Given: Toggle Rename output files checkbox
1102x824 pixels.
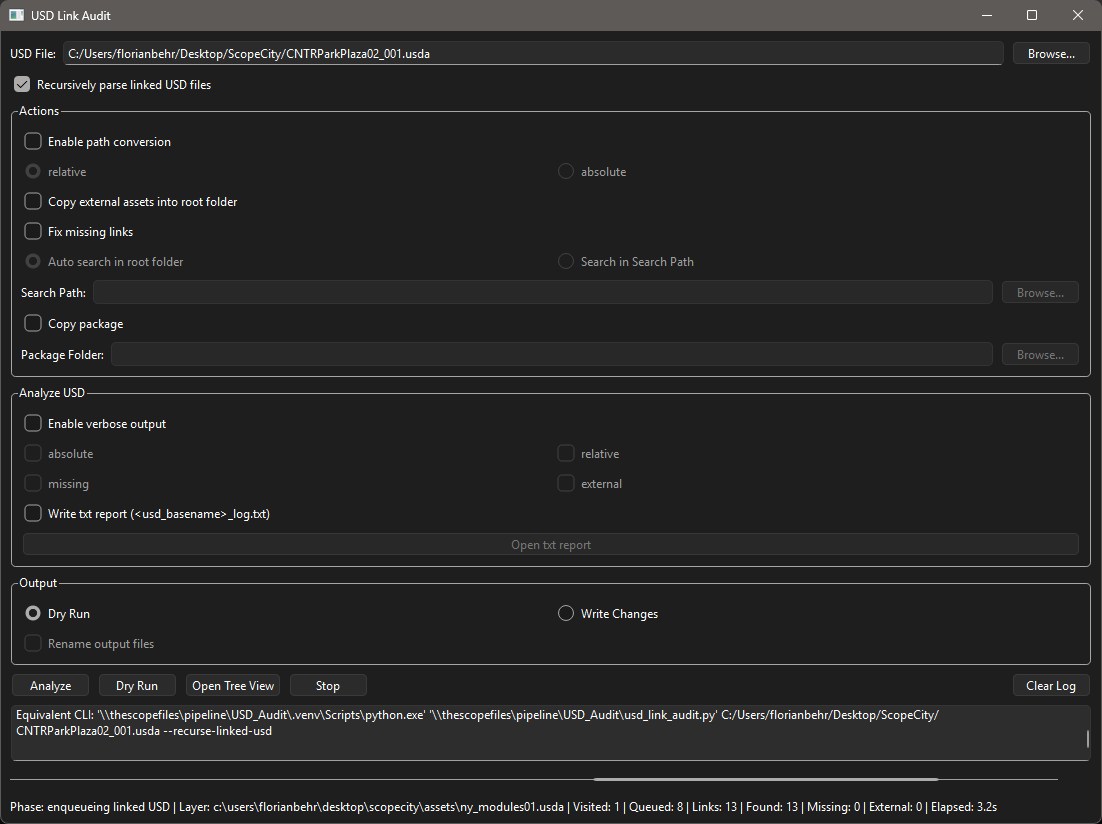Looking at the screenshot, I should pos(33,643).
